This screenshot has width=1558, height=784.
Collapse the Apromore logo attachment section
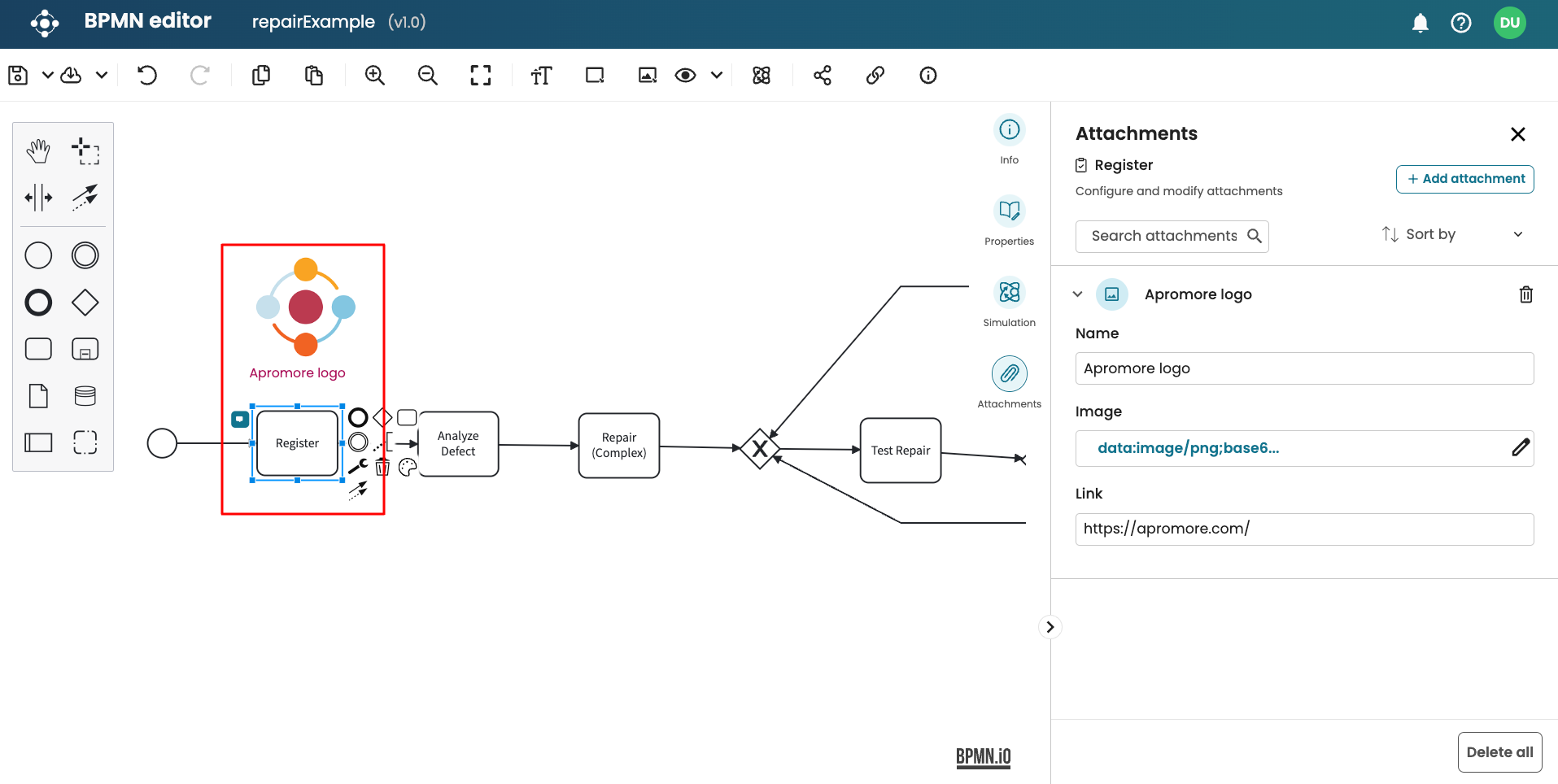click(1078, 294)
